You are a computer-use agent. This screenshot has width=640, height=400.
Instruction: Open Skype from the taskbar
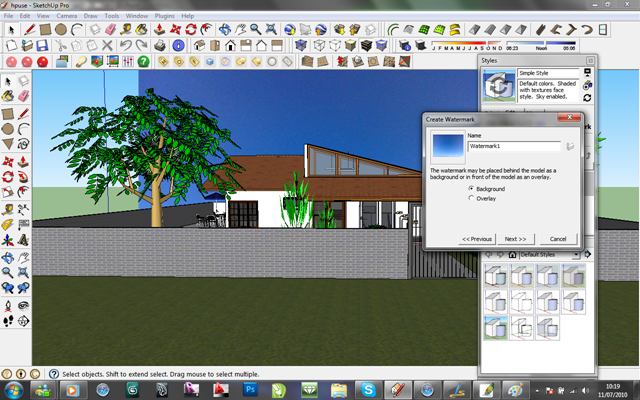pos(368,390)
